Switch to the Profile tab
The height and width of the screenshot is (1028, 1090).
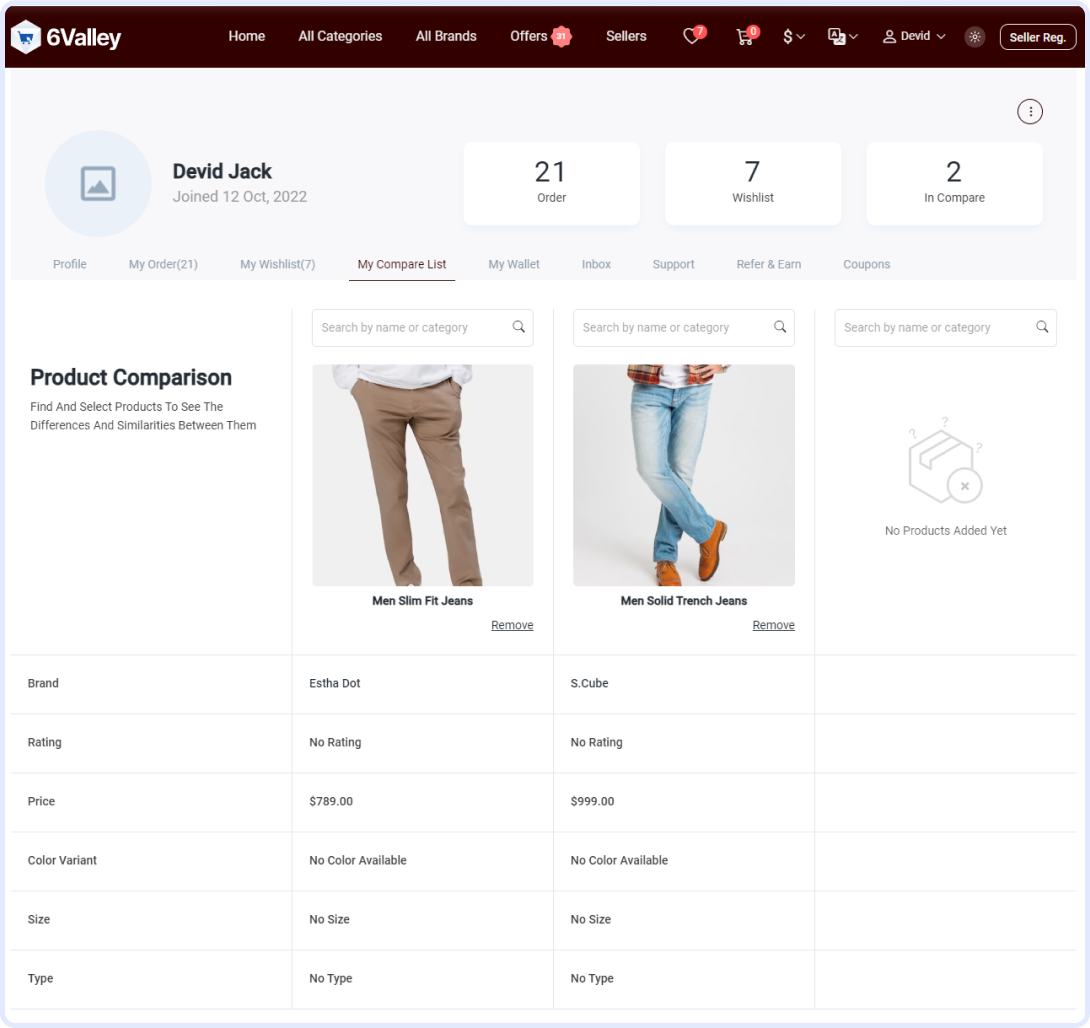[x=70, y=264]
